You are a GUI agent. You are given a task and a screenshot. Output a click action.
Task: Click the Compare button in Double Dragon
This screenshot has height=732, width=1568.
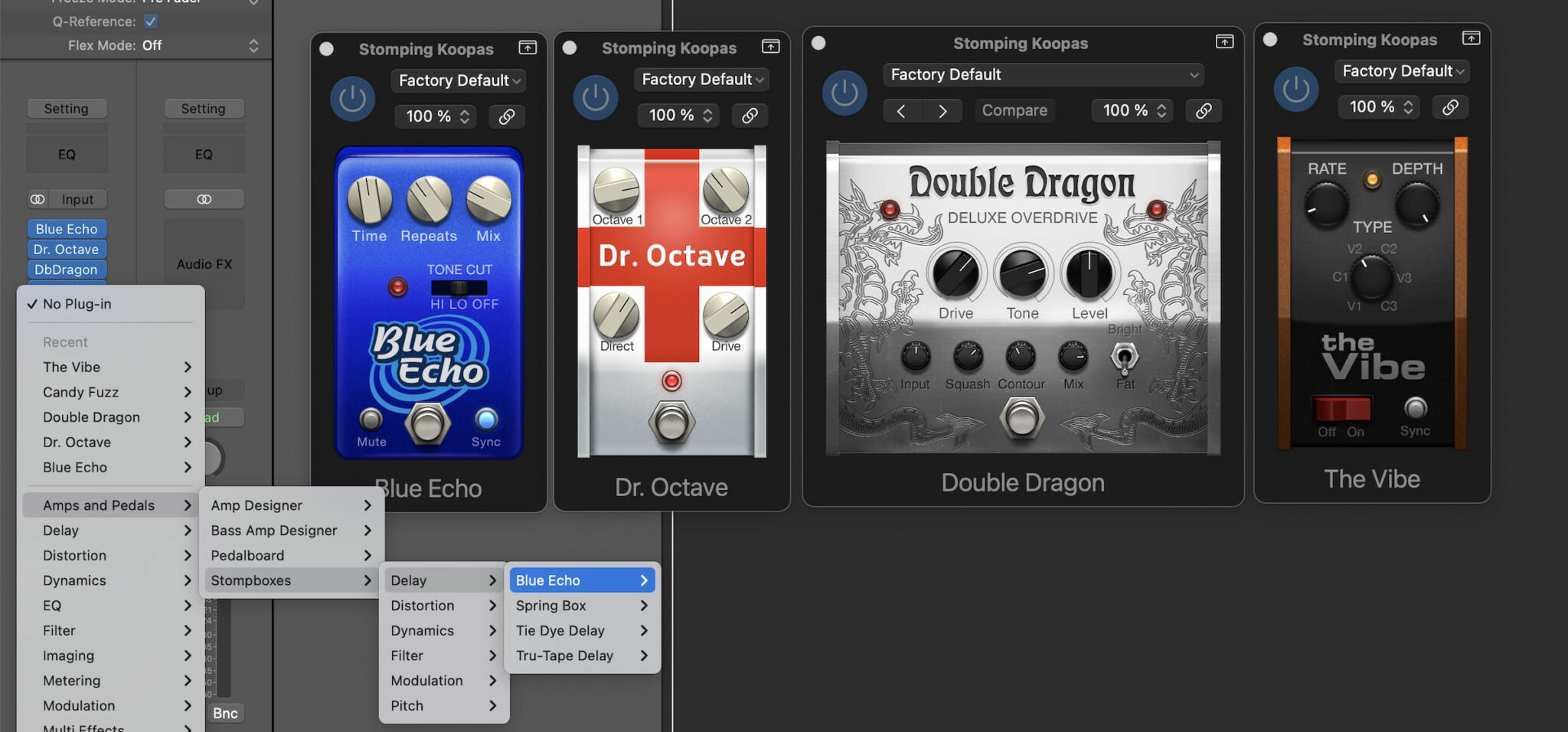pyautogui.click(x=1014, y=110)
